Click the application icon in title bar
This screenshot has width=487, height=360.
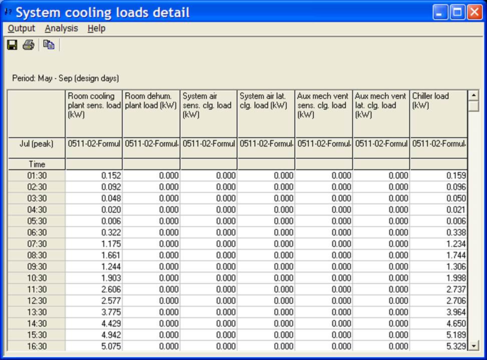coord(8,12)
